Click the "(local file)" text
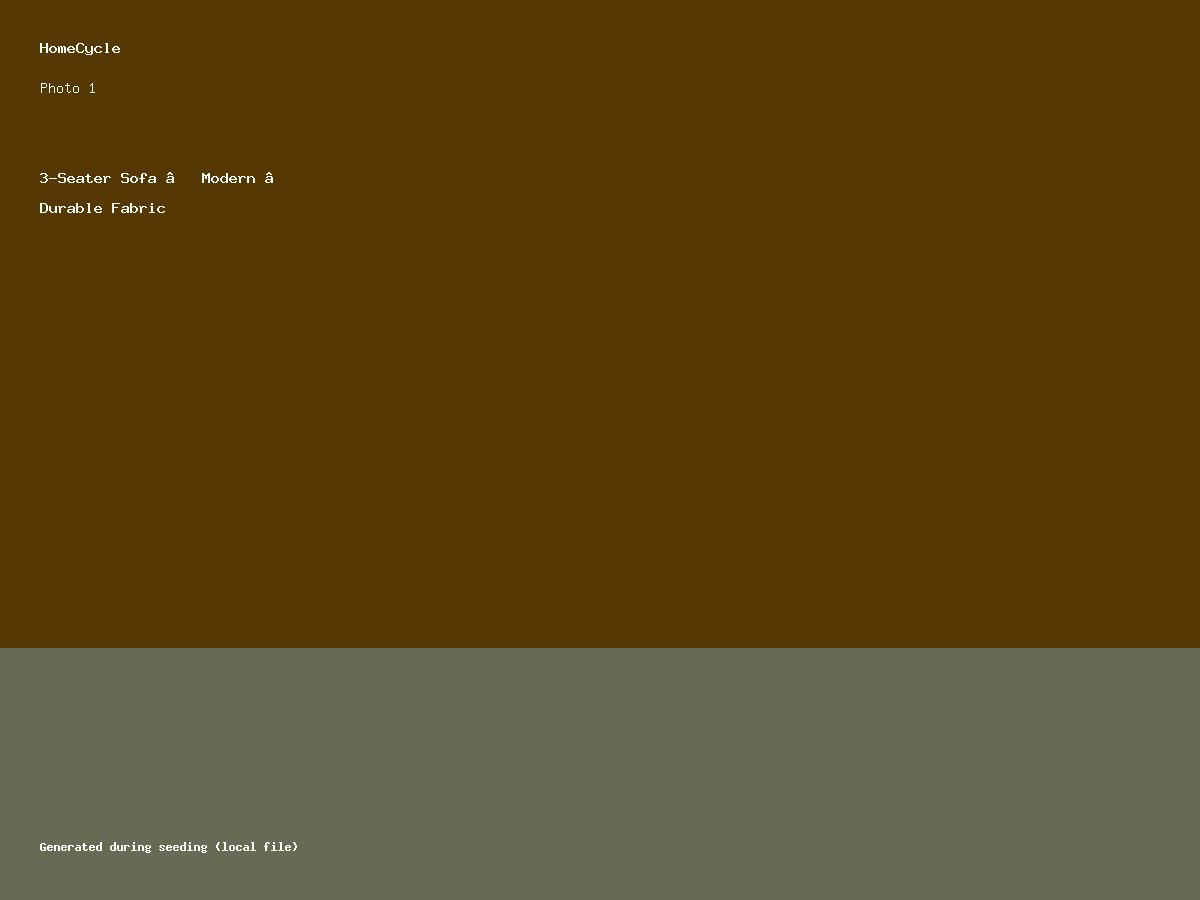Viewport: 1200px width, 900px height. (x=256, y=847)
